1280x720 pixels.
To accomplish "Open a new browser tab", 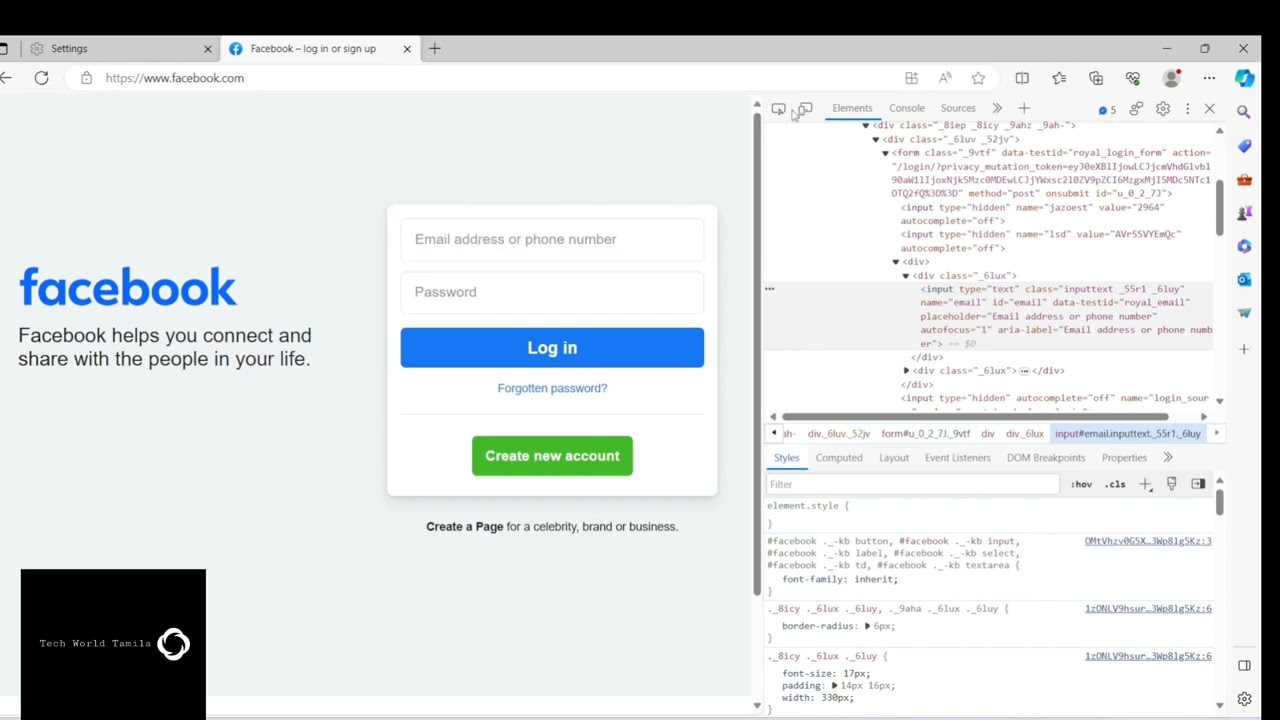I will 435,48.
